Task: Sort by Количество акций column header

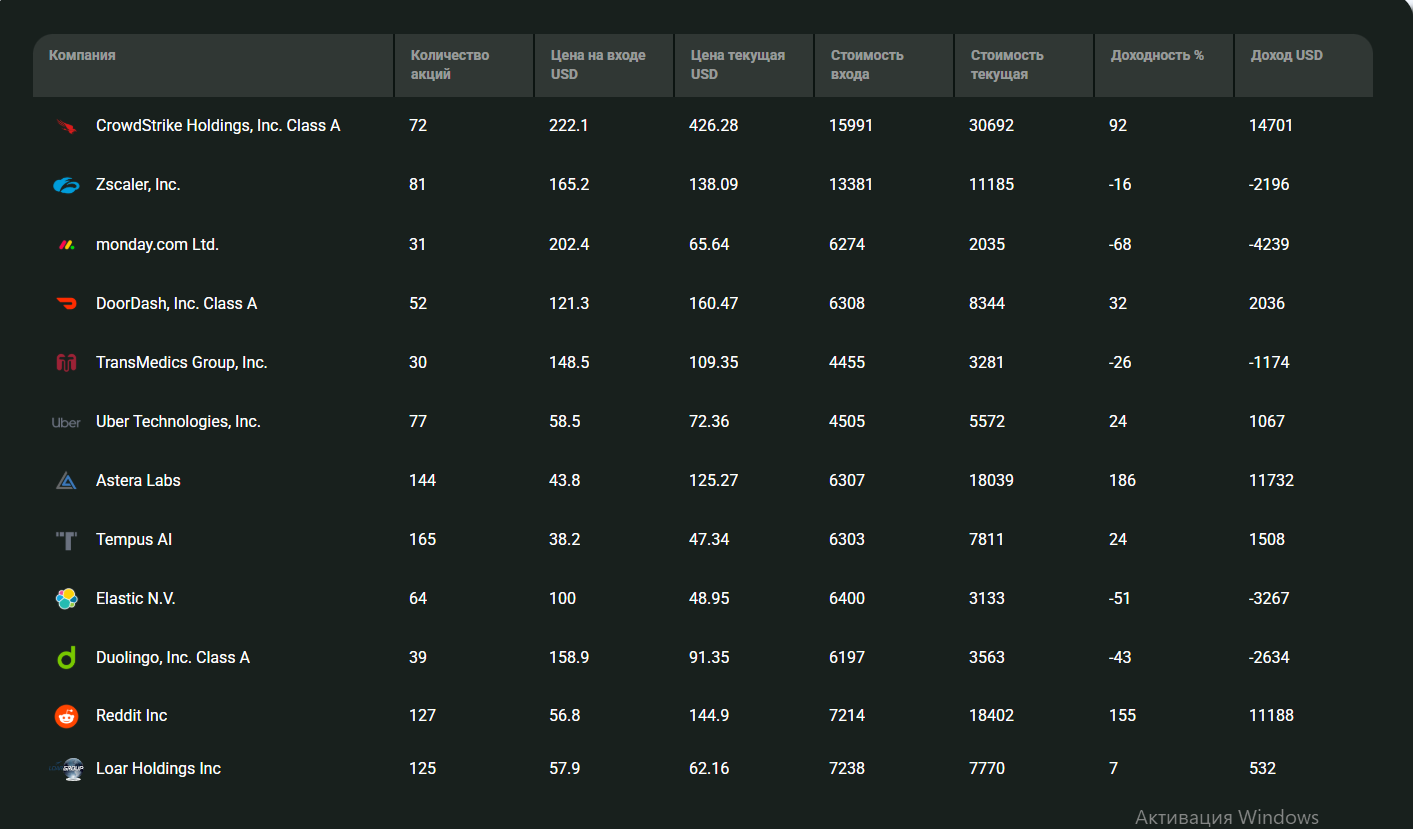Action: (x=449, y=65)
